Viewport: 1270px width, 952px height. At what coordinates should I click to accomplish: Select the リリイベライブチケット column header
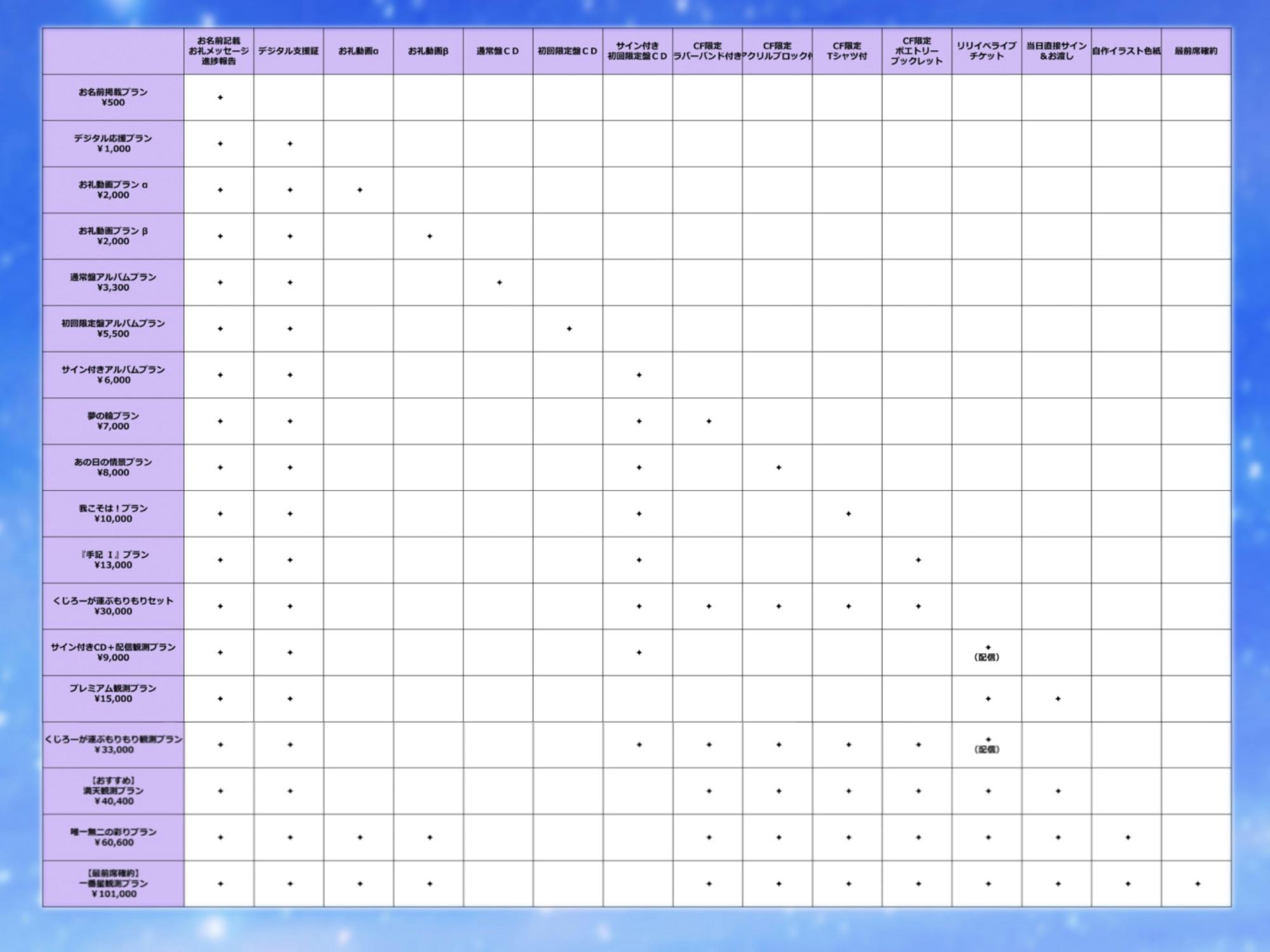click(987, 51)
